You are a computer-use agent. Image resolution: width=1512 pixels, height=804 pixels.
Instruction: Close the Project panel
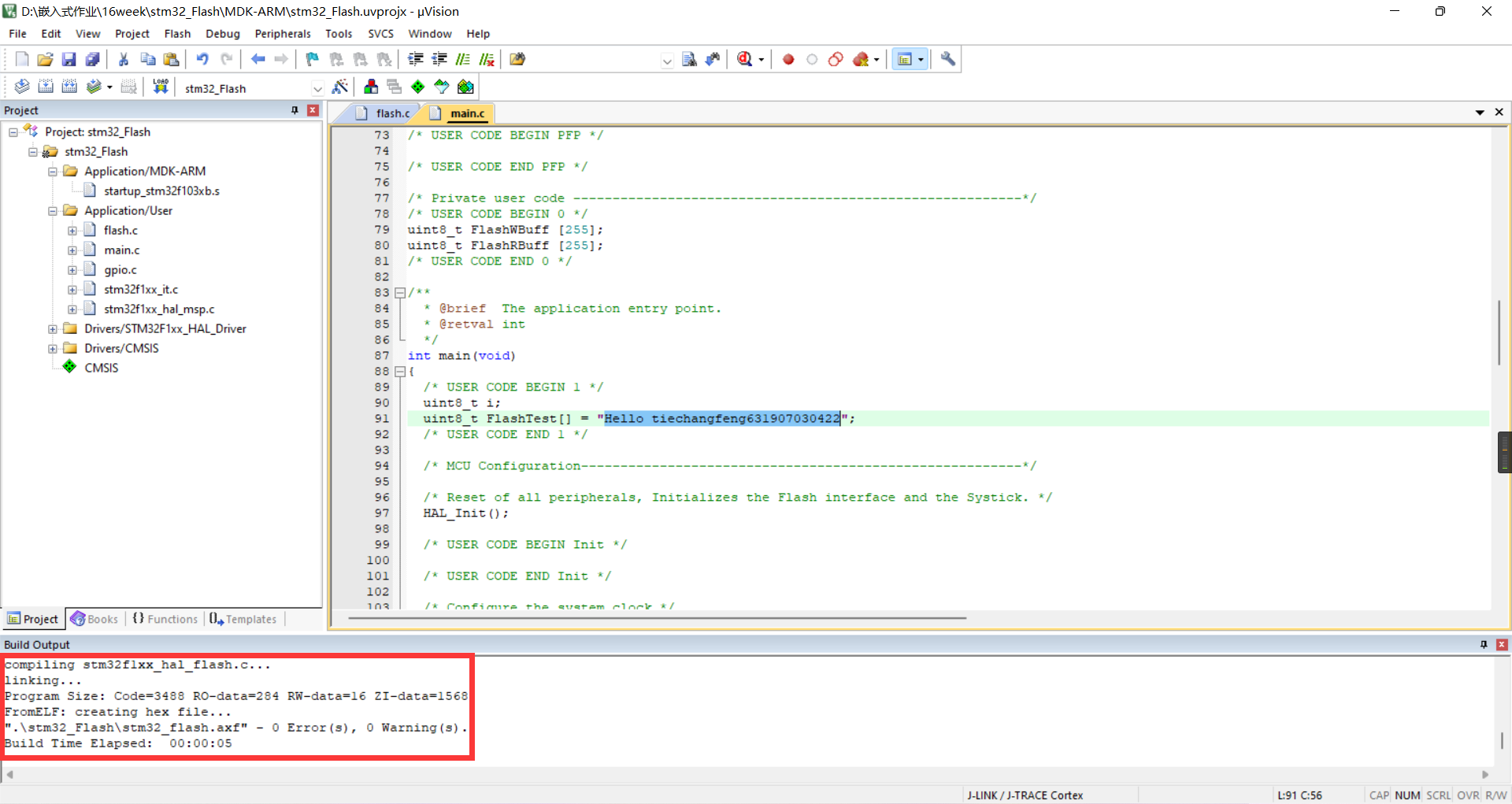coord(313,110)
